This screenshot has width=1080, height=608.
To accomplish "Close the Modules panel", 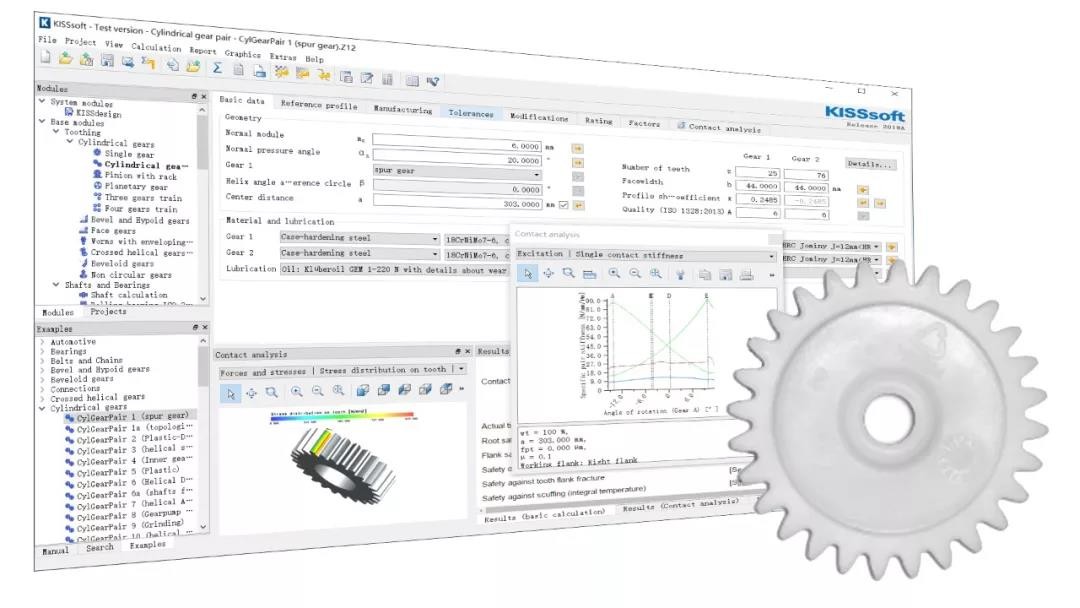I will coord(204,96).
